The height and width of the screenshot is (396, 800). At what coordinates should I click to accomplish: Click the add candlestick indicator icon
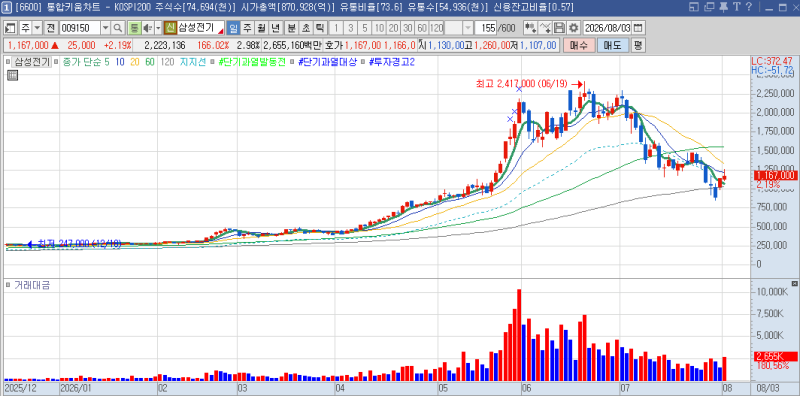pos(530,28)
